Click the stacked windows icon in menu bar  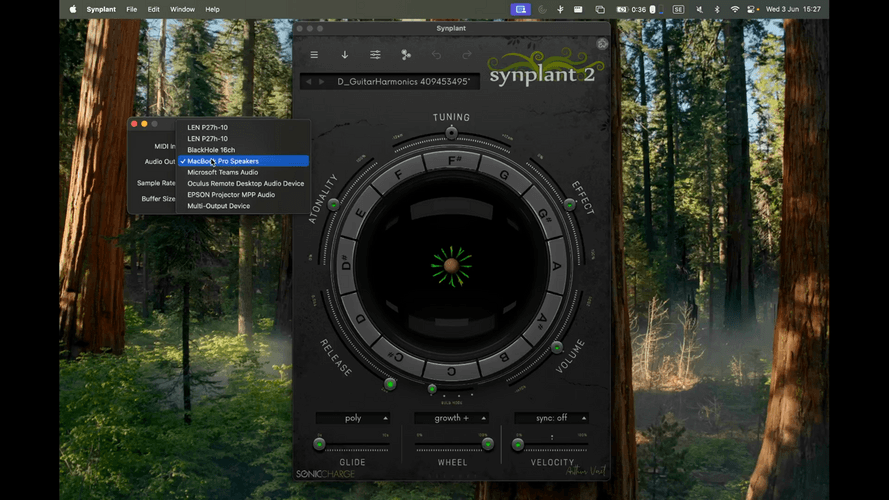[600, 9]
